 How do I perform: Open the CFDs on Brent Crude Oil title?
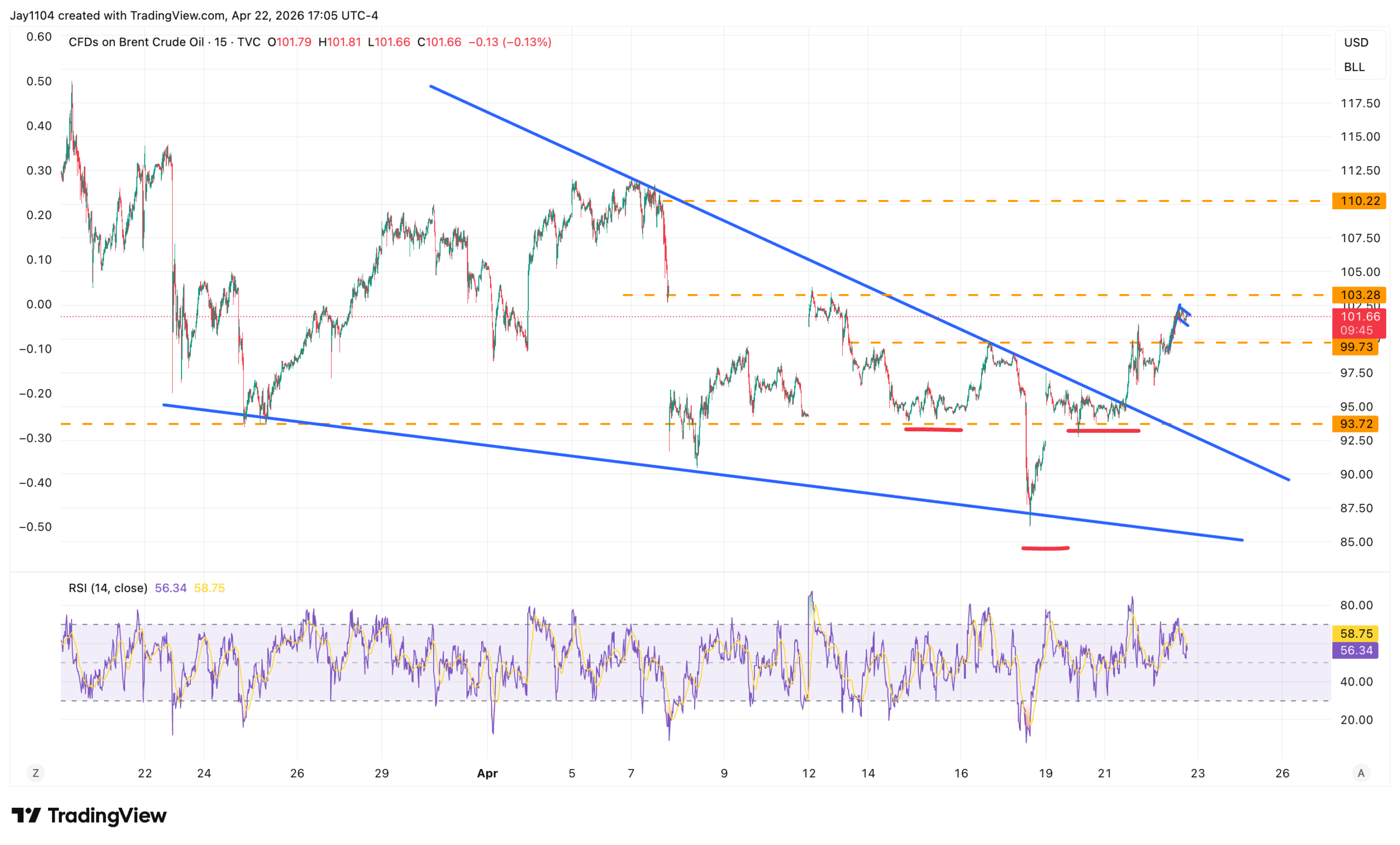136,42
